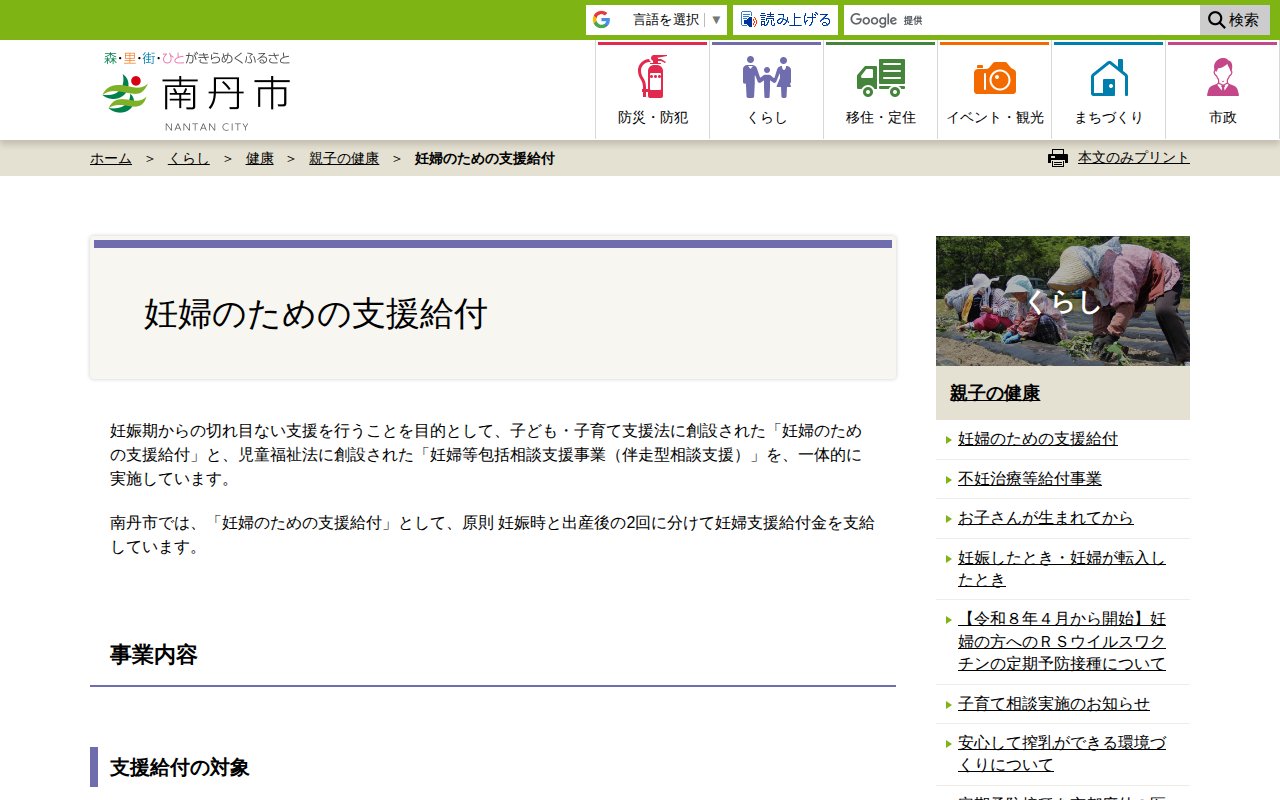
Task: Select the まちづくり menu label
Action: (1109, 118)
